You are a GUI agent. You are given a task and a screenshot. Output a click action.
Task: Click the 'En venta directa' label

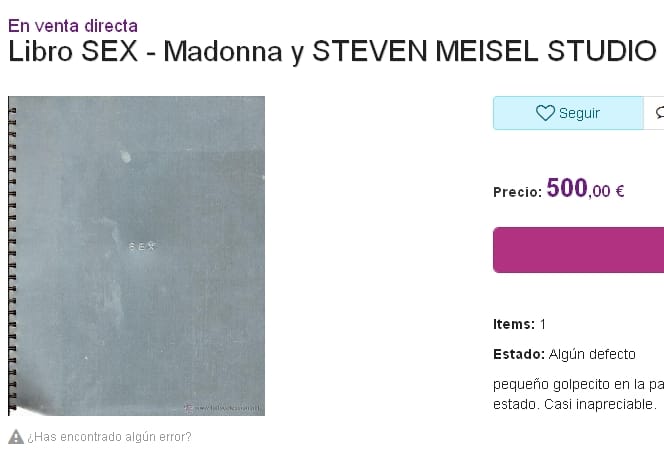click(73, 26)
